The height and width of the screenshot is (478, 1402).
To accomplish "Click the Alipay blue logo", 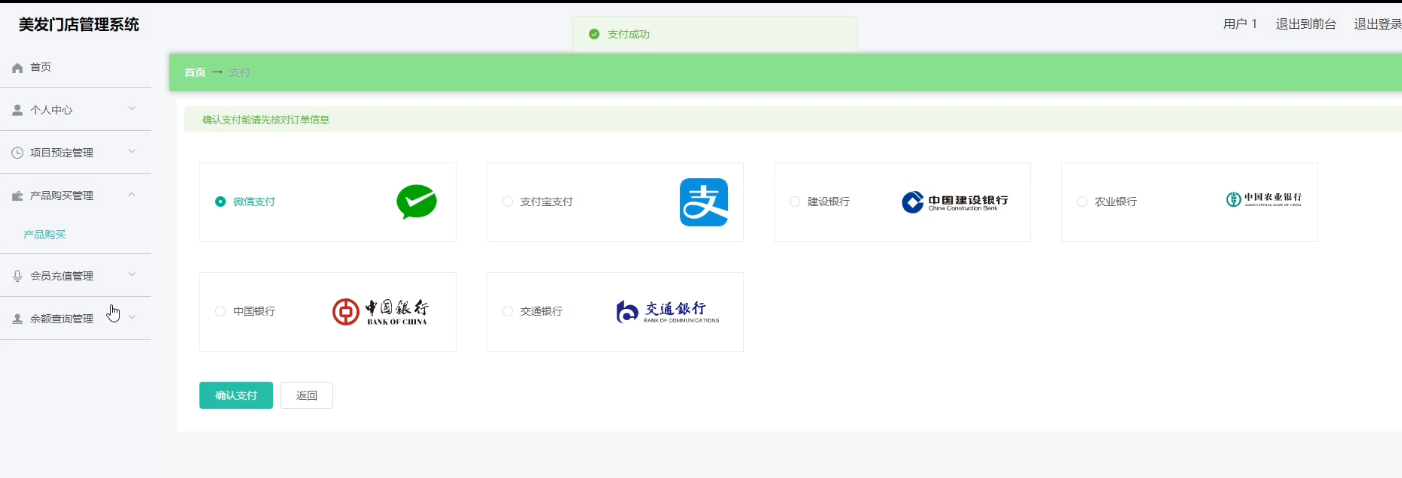I will click(704, 202).
